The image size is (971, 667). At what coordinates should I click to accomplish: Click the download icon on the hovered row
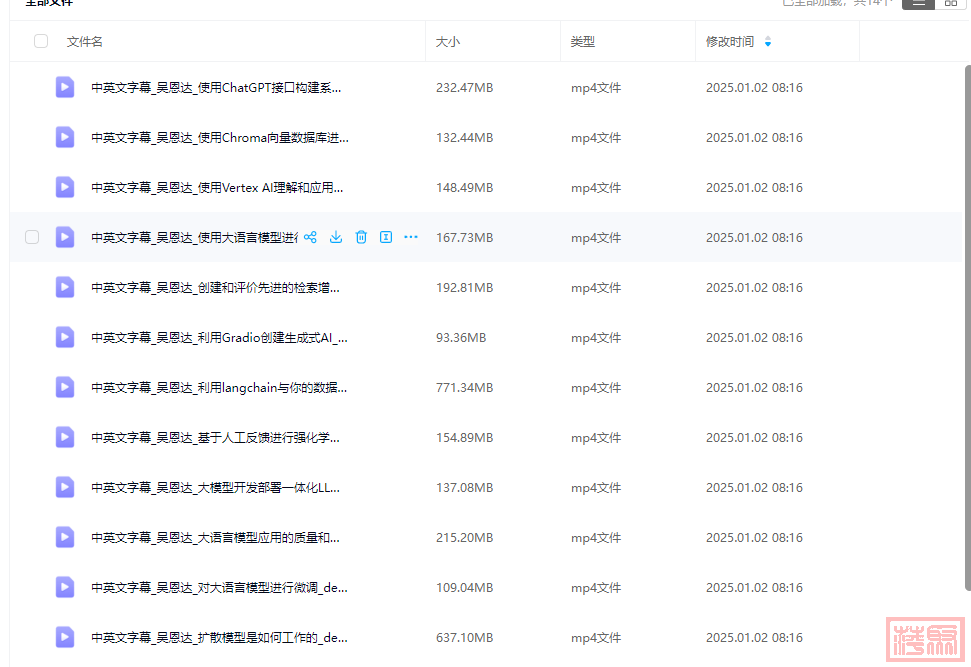click(336, 237)
